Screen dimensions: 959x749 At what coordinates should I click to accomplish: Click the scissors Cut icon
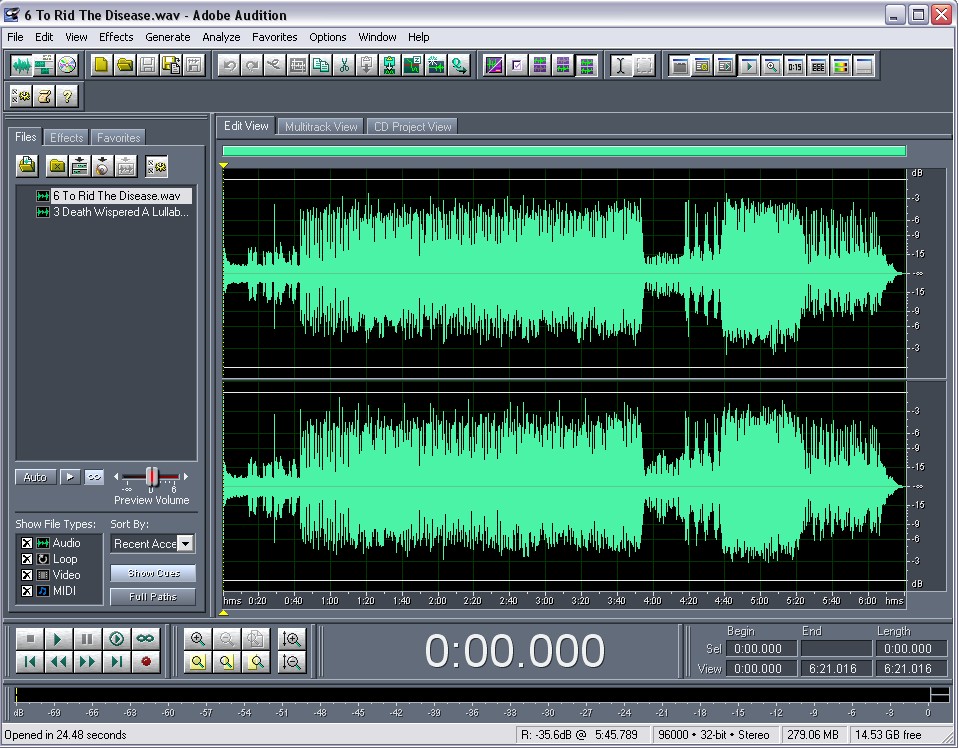344,66
